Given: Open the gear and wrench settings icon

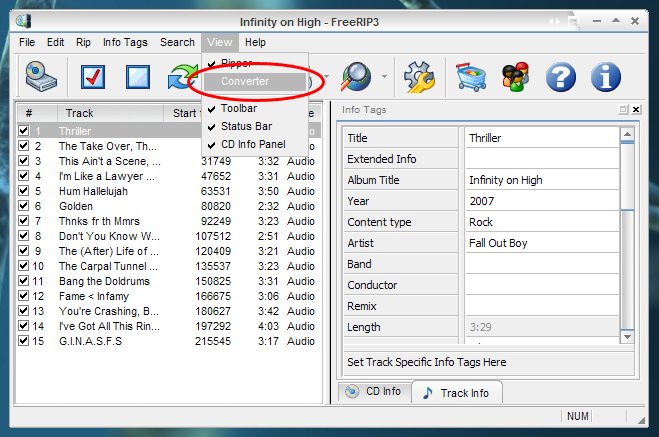Looking at the screenshot, I should [419, 76].
